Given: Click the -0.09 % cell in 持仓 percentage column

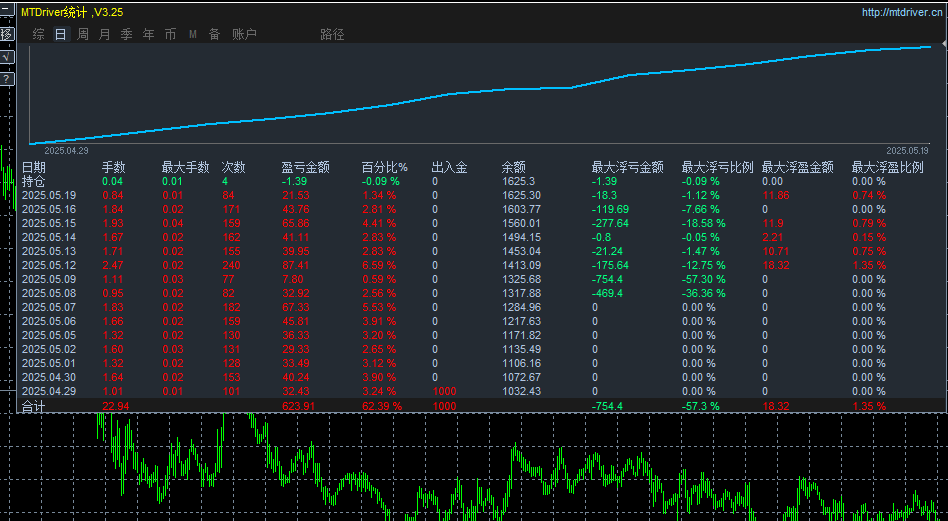Looking at the screenshot, I should 381,181.
